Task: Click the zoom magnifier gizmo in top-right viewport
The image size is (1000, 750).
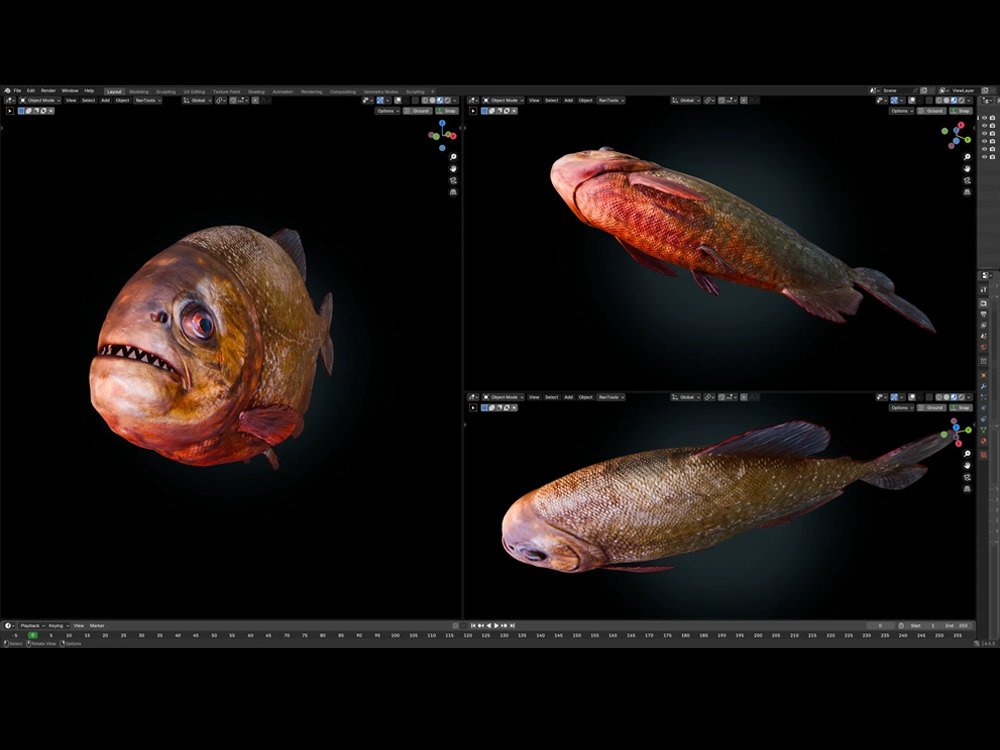Action: (x=967, y=157)
